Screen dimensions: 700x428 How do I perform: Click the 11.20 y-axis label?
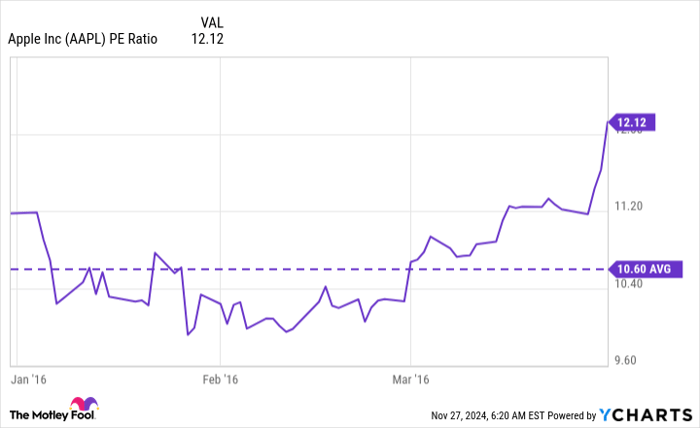(x=632, y=207)
